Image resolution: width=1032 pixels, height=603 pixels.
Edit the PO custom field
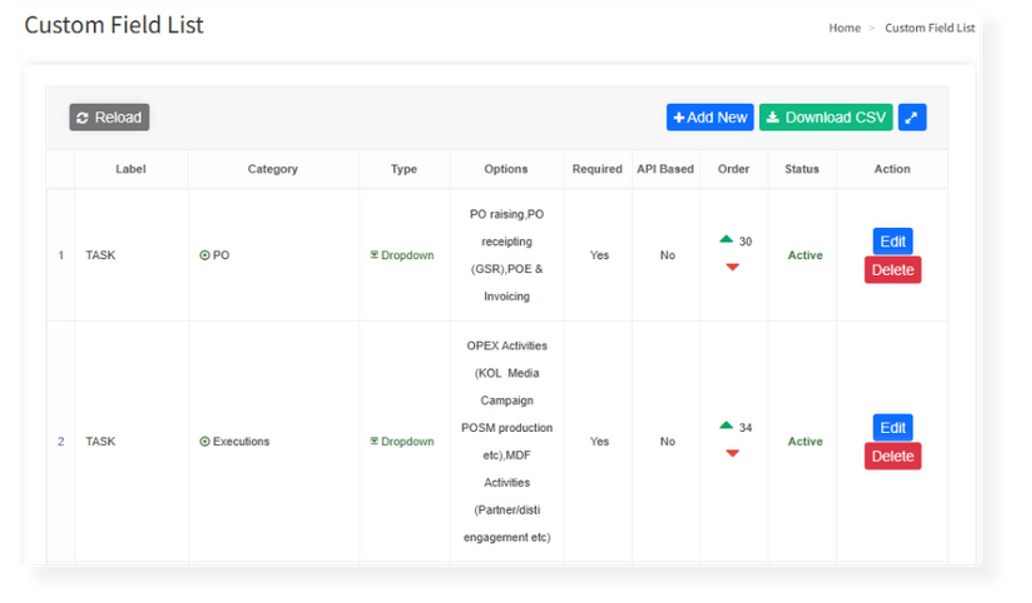pyautogui.click(x=893, y=241)
